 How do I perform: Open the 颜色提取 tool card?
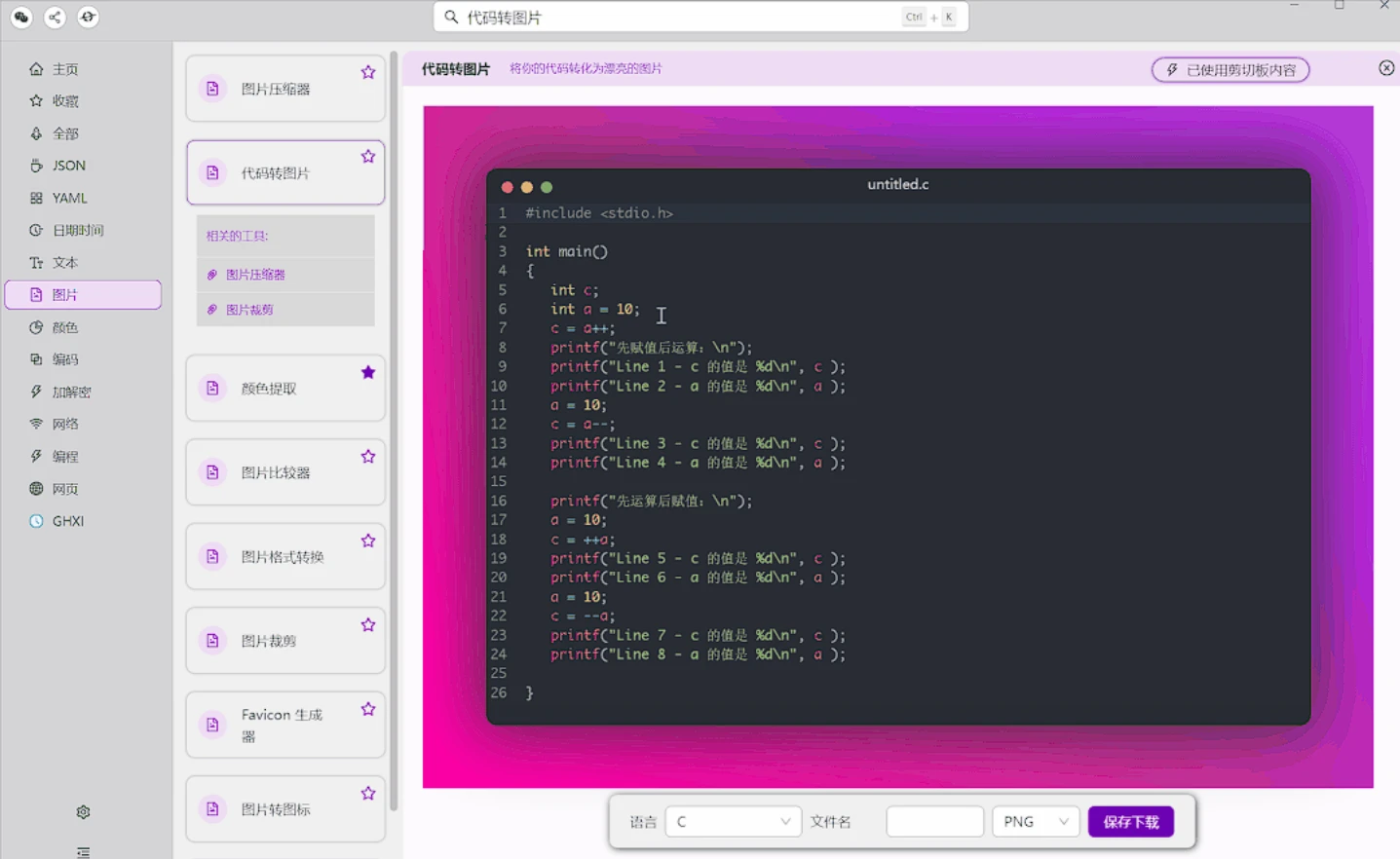click(285, 389)
